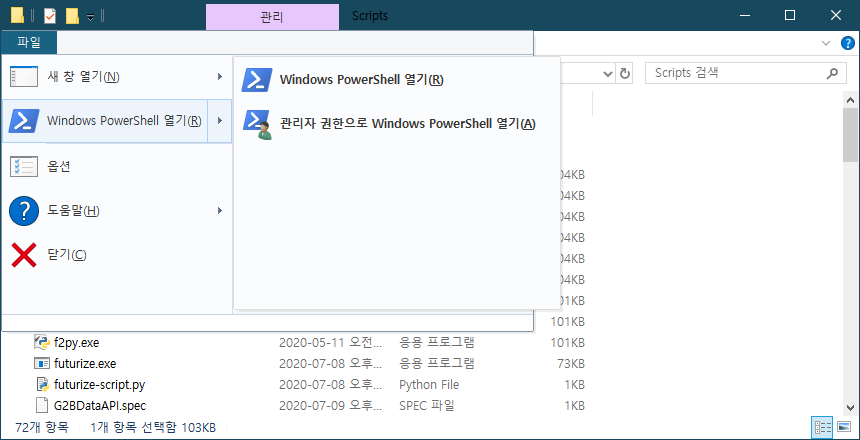Maximize the Scripts window
The height and width of the screenshot is (440, 860).
click(x=790, y=15)
